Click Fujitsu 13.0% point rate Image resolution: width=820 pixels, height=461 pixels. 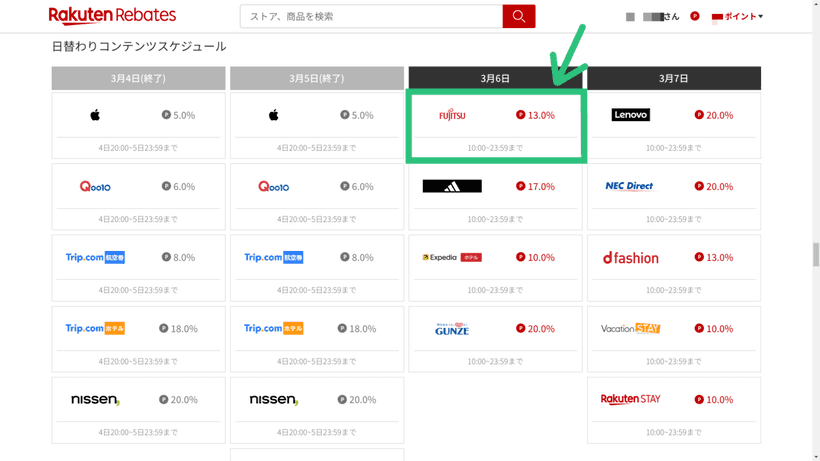[536, 115]
